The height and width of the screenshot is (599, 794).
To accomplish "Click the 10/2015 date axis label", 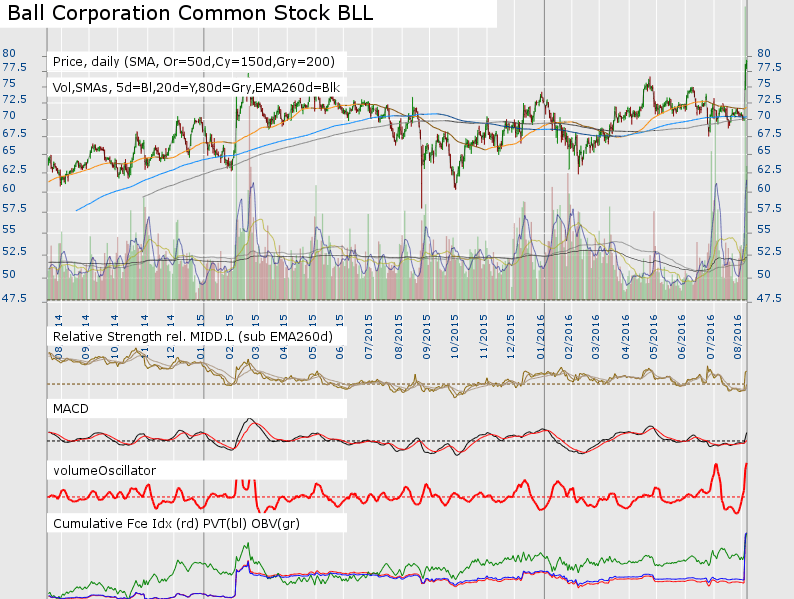I will click(454, 337).
